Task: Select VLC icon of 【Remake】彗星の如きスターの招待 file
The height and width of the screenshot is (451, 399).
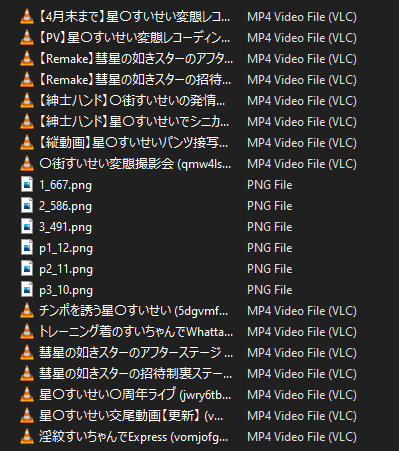Action: (x=27, y=80)
